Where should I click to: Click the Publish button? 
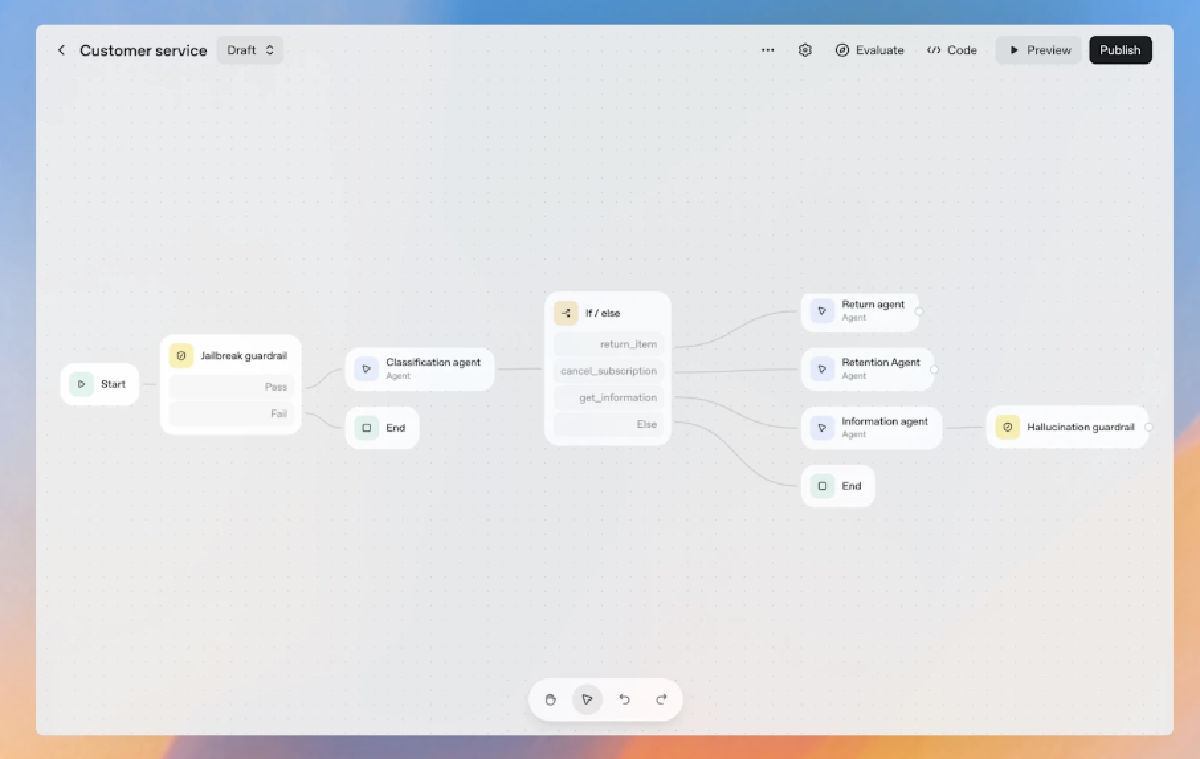(1120, 50)
